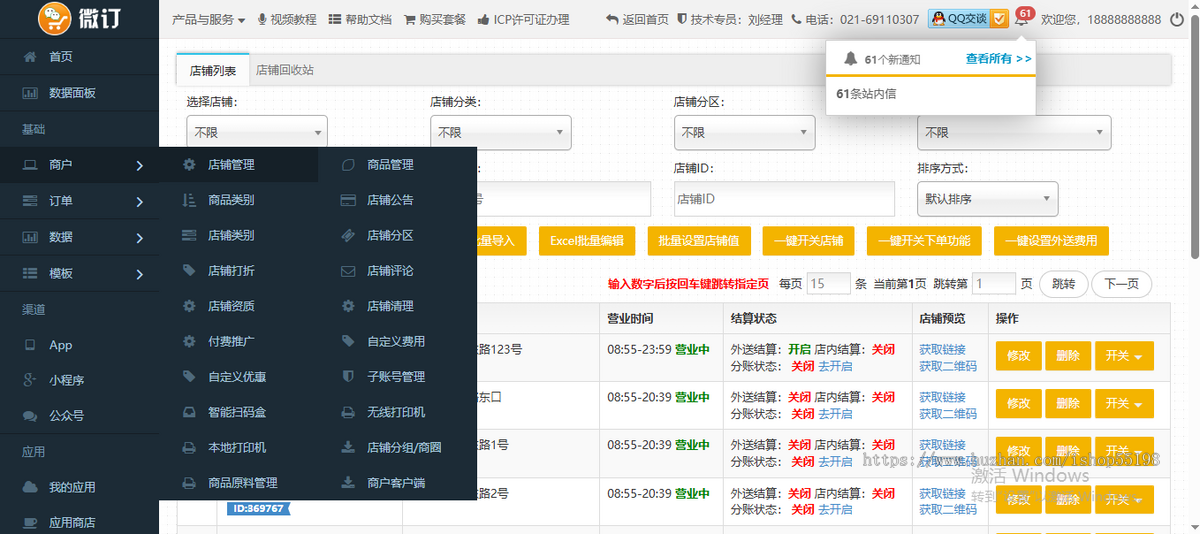Viewport: 1200px width, 534px height.
Task: Click the 公众号 chat icon in sidebar
Action: (29, 415)
